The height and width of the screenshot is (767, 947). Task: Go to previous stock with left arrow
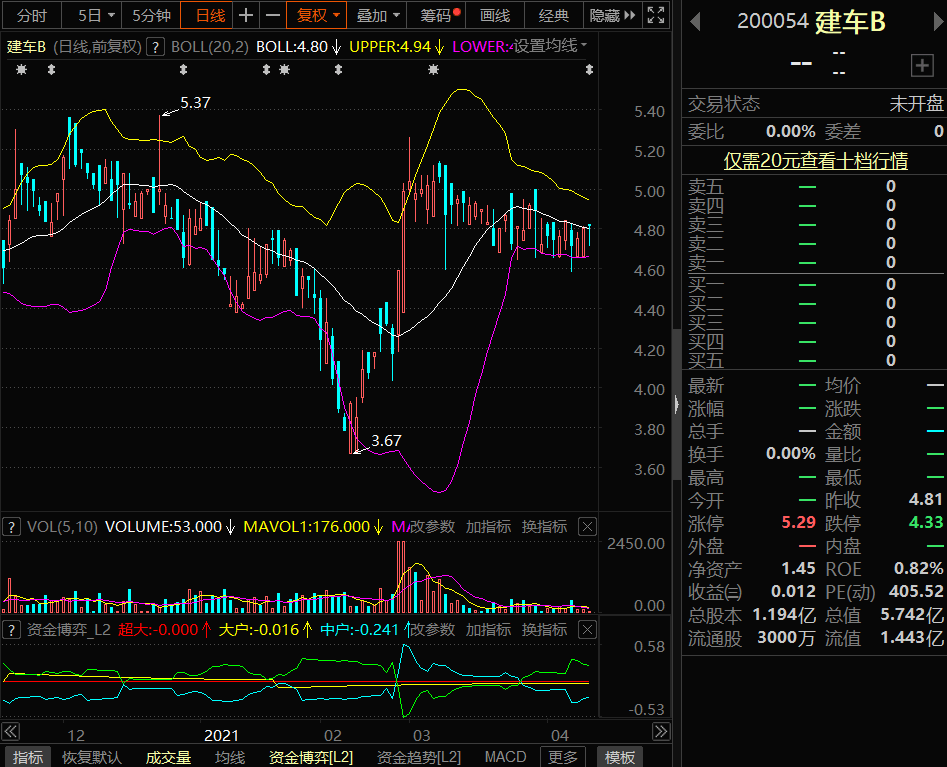(x=694, y=23)
